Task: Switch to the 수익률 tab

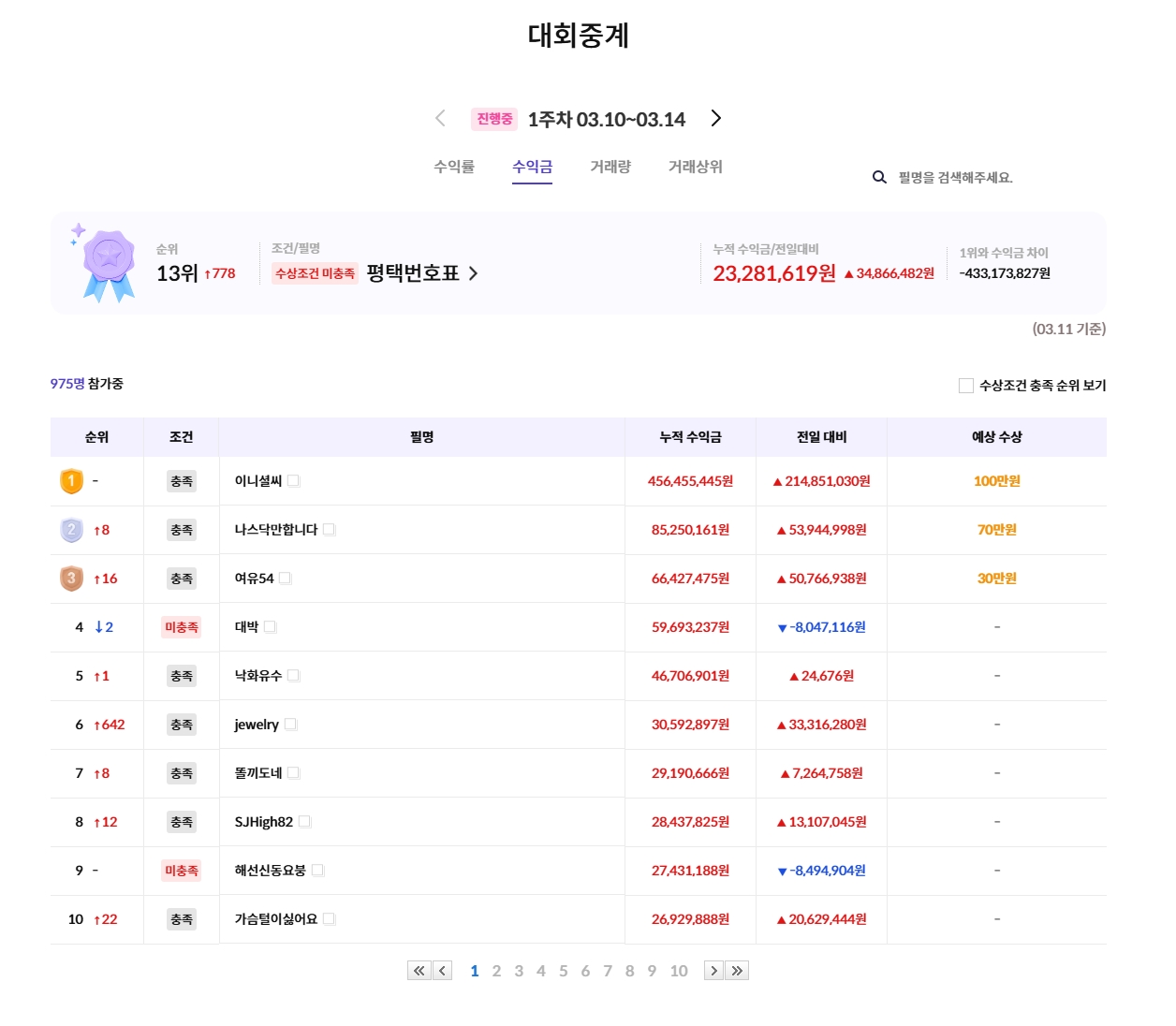Action: [x=454, y=167]
